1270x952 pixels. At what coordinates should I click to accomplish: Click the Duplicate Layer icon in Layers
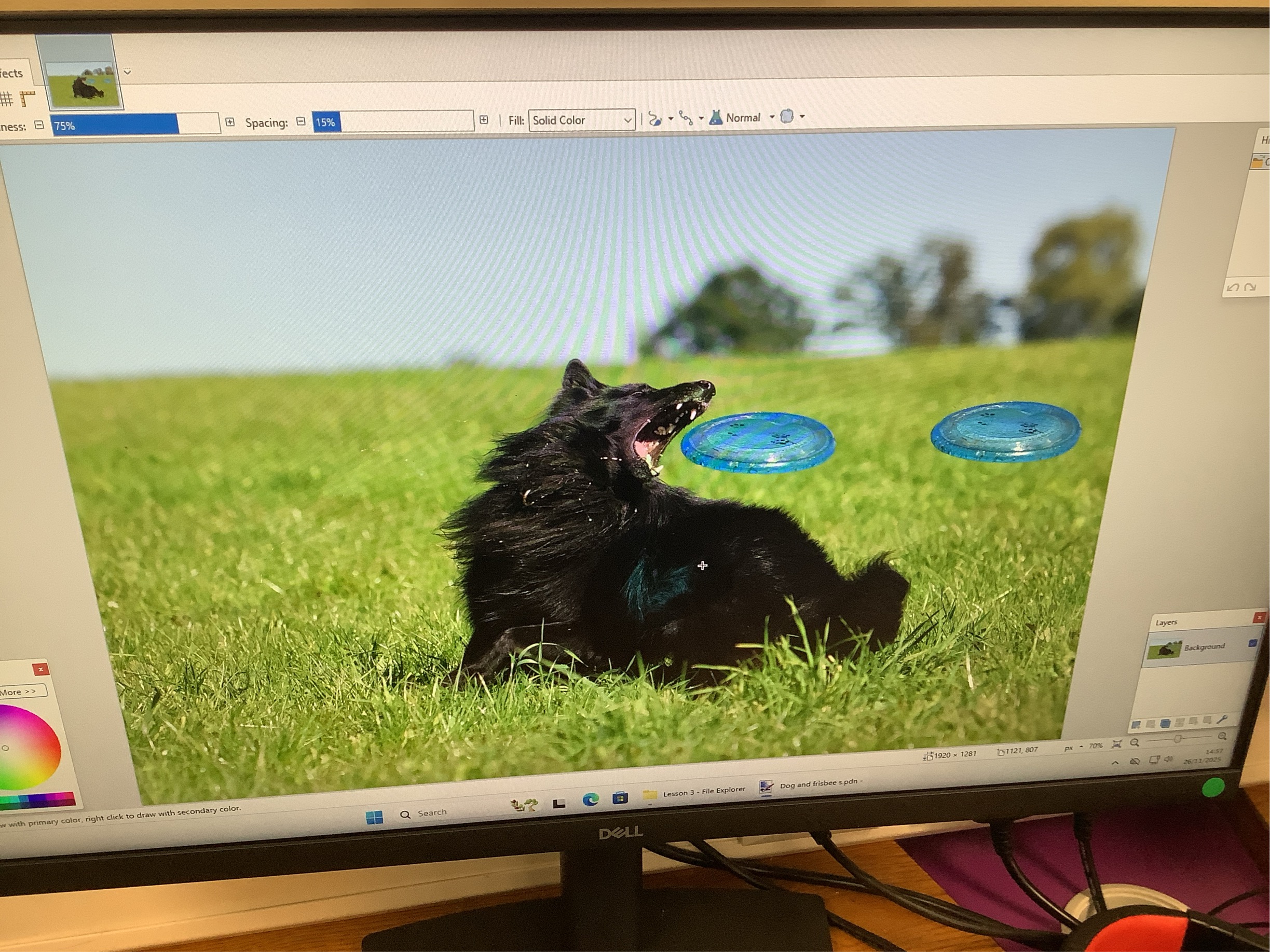click(x=1166, y=723)
